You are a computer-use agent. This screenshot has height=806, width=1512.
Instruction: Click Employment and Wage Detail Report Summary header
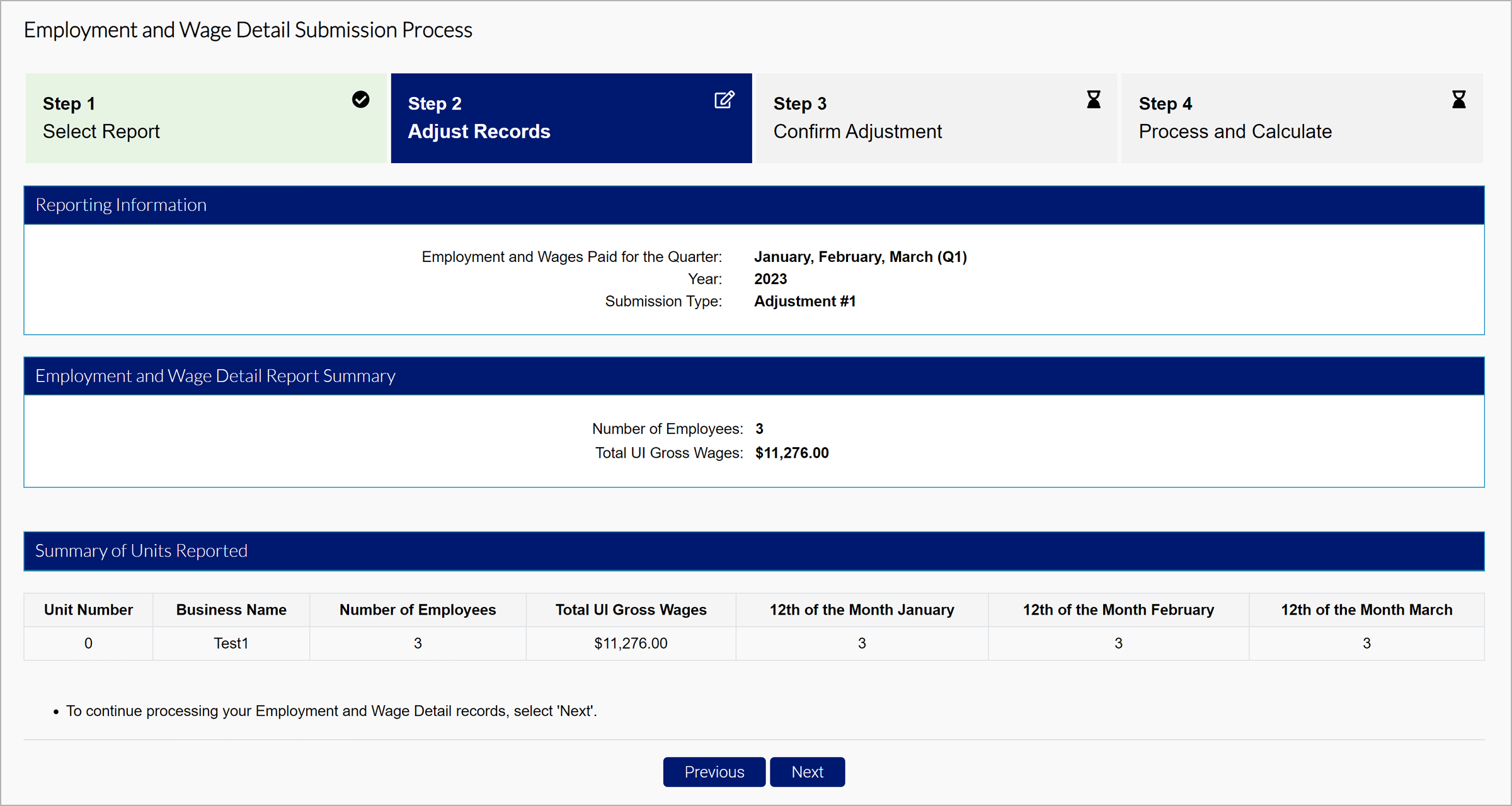tap(754, 376)
